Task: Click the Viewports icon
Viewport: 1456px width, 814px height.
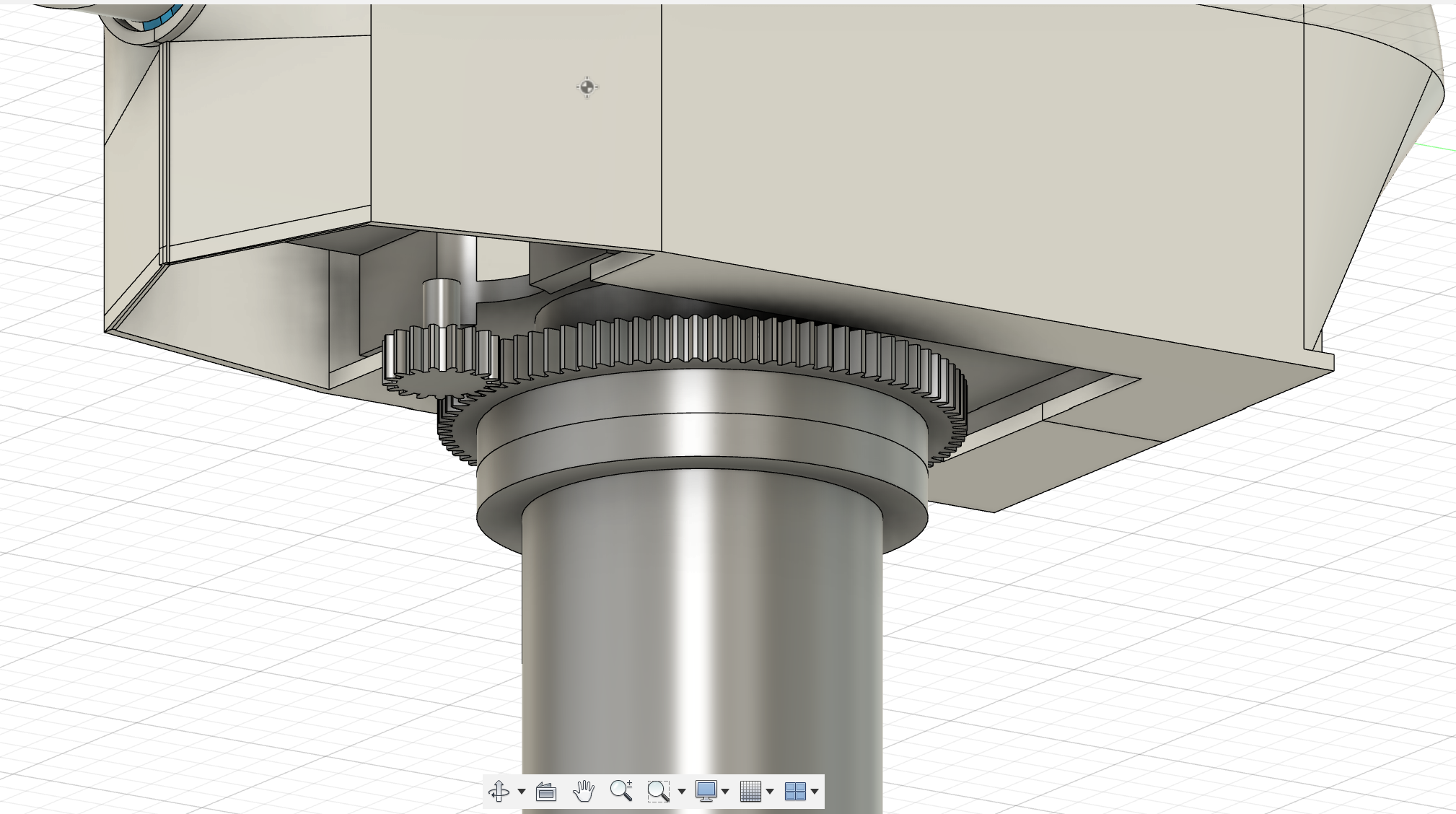Action: [796, 791]
